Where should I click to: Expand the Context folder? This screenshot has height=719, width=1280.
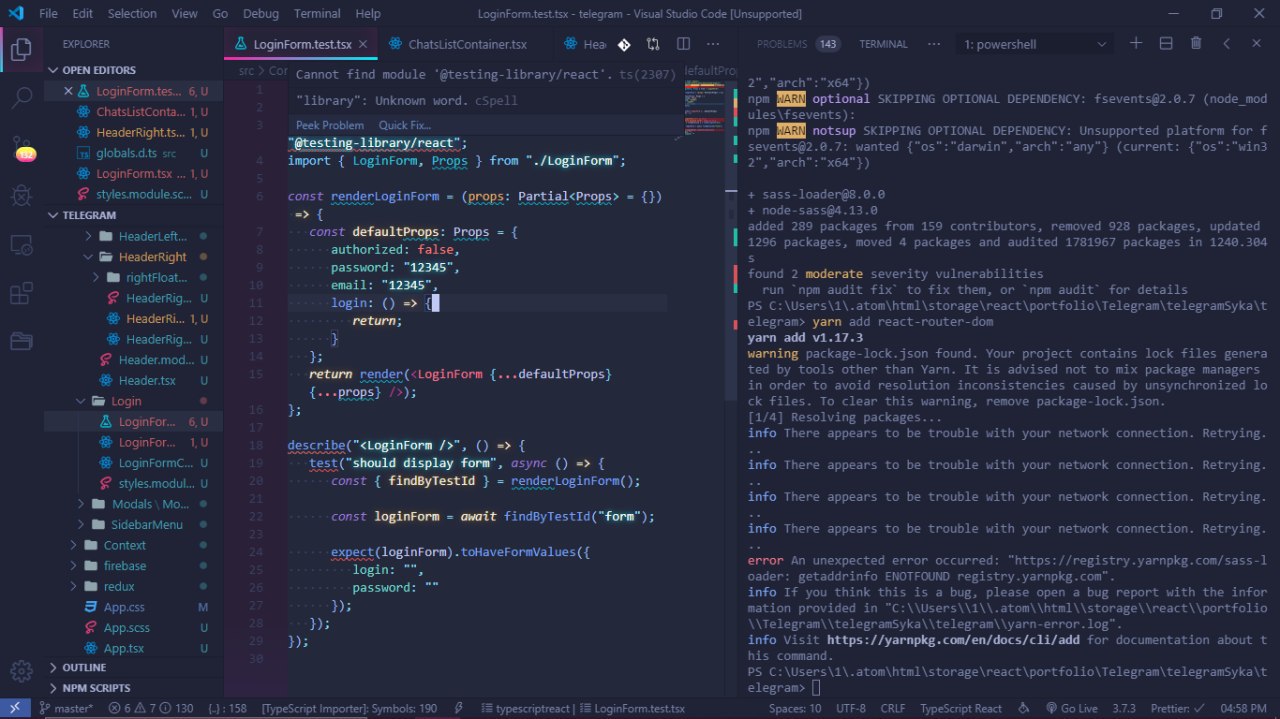[133, 545]
